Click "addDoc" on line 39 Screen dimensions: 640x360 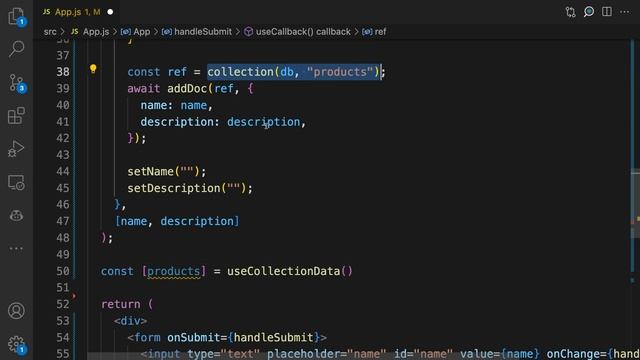pyautogui.click(x=187, y=89)
